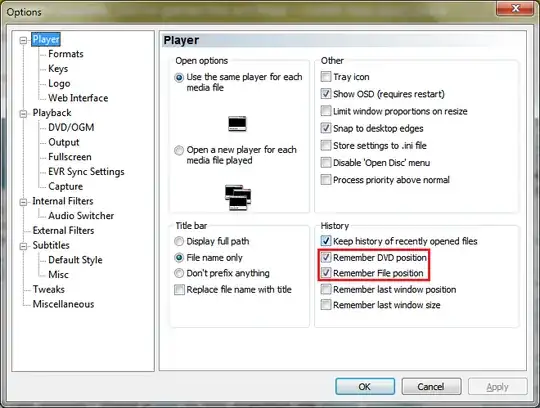
Task: Open the Capture settings page
Action: click(65, 187)
